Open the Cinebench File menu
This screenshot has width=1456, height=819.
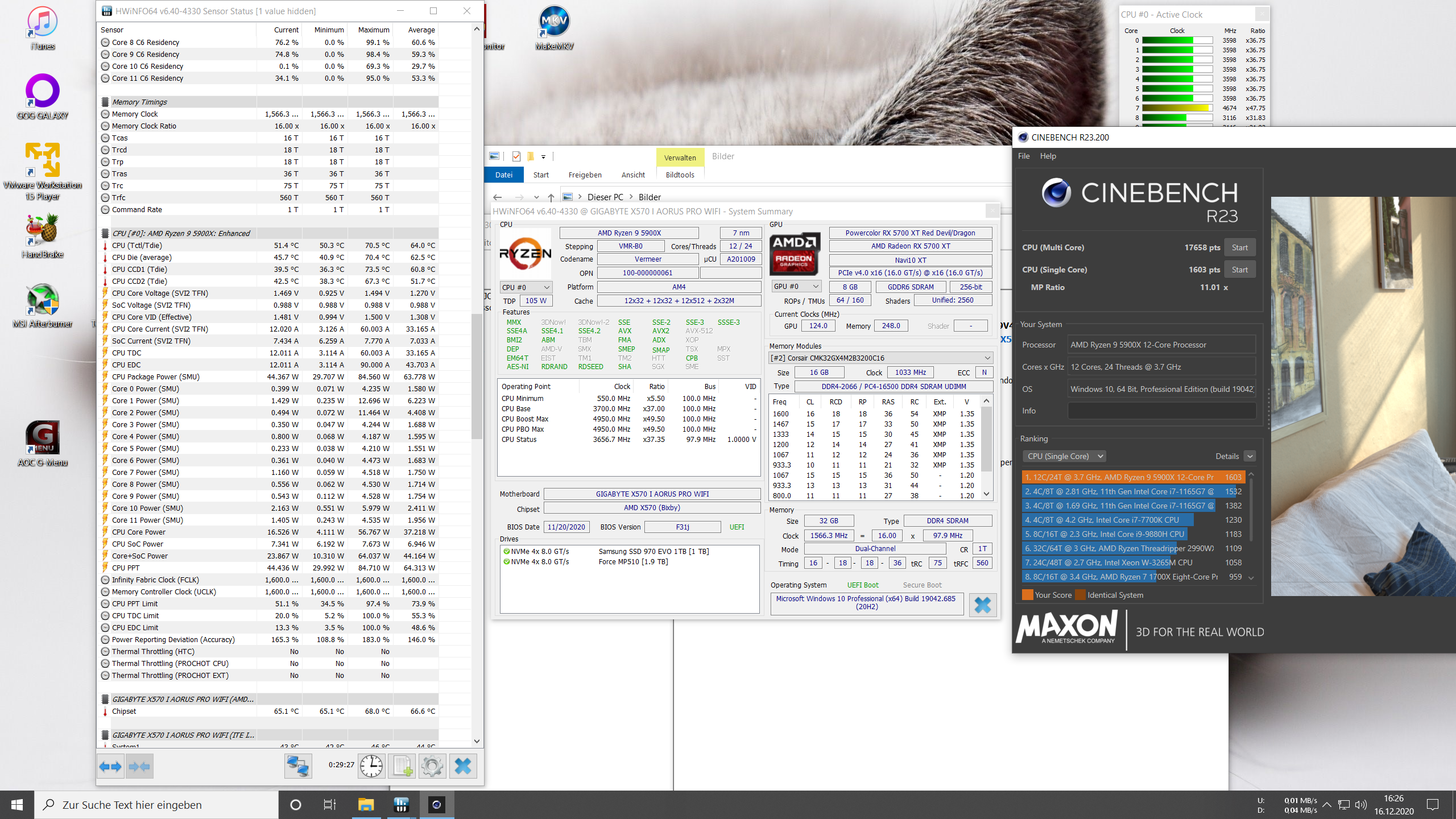(x=1024, y=156)
